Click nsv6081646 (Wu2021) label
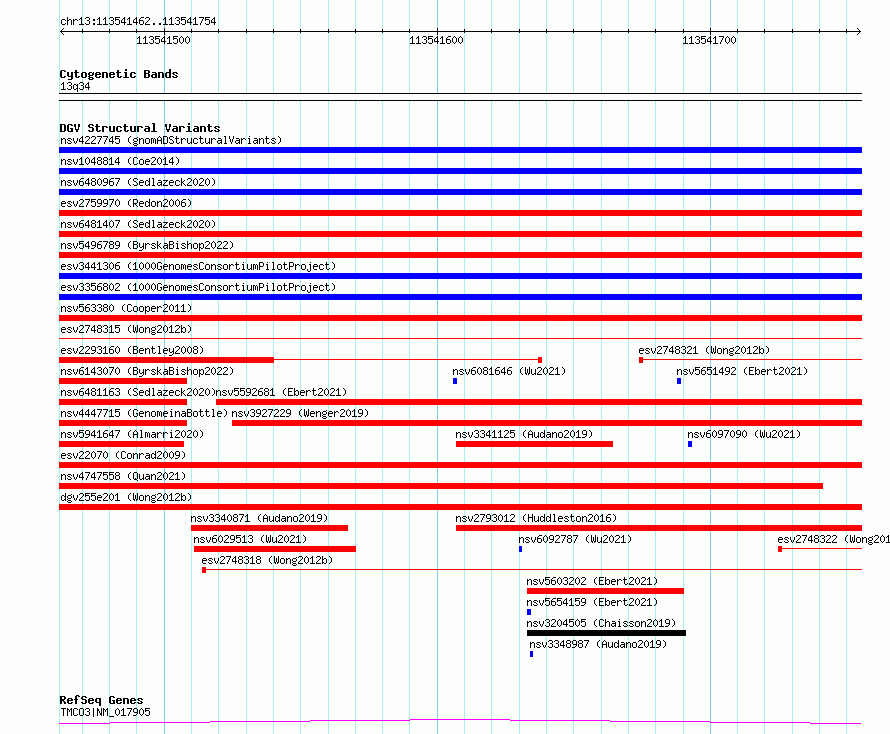This screenshot has height=734, width=890. (x=509, y=371)
